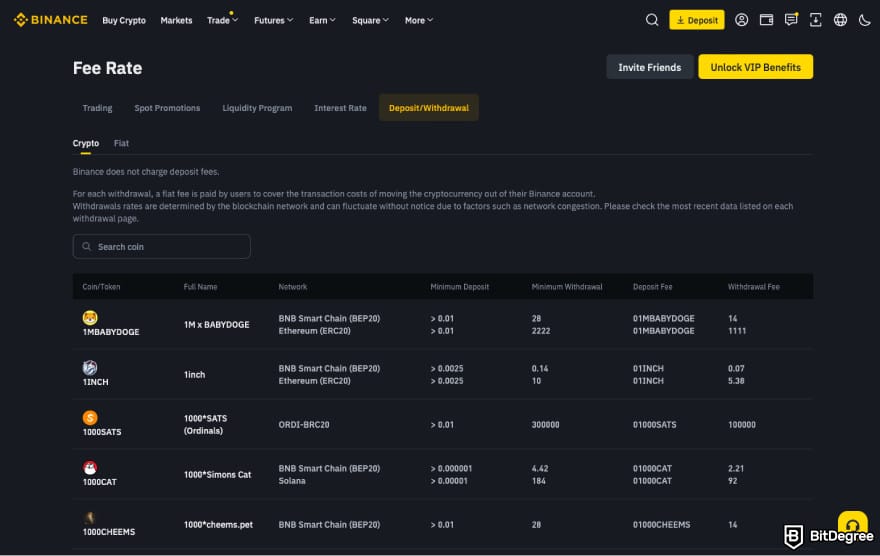Click Solana network in 1000CAT row
The height and width of the screenshot is (556, 880).
292,481
